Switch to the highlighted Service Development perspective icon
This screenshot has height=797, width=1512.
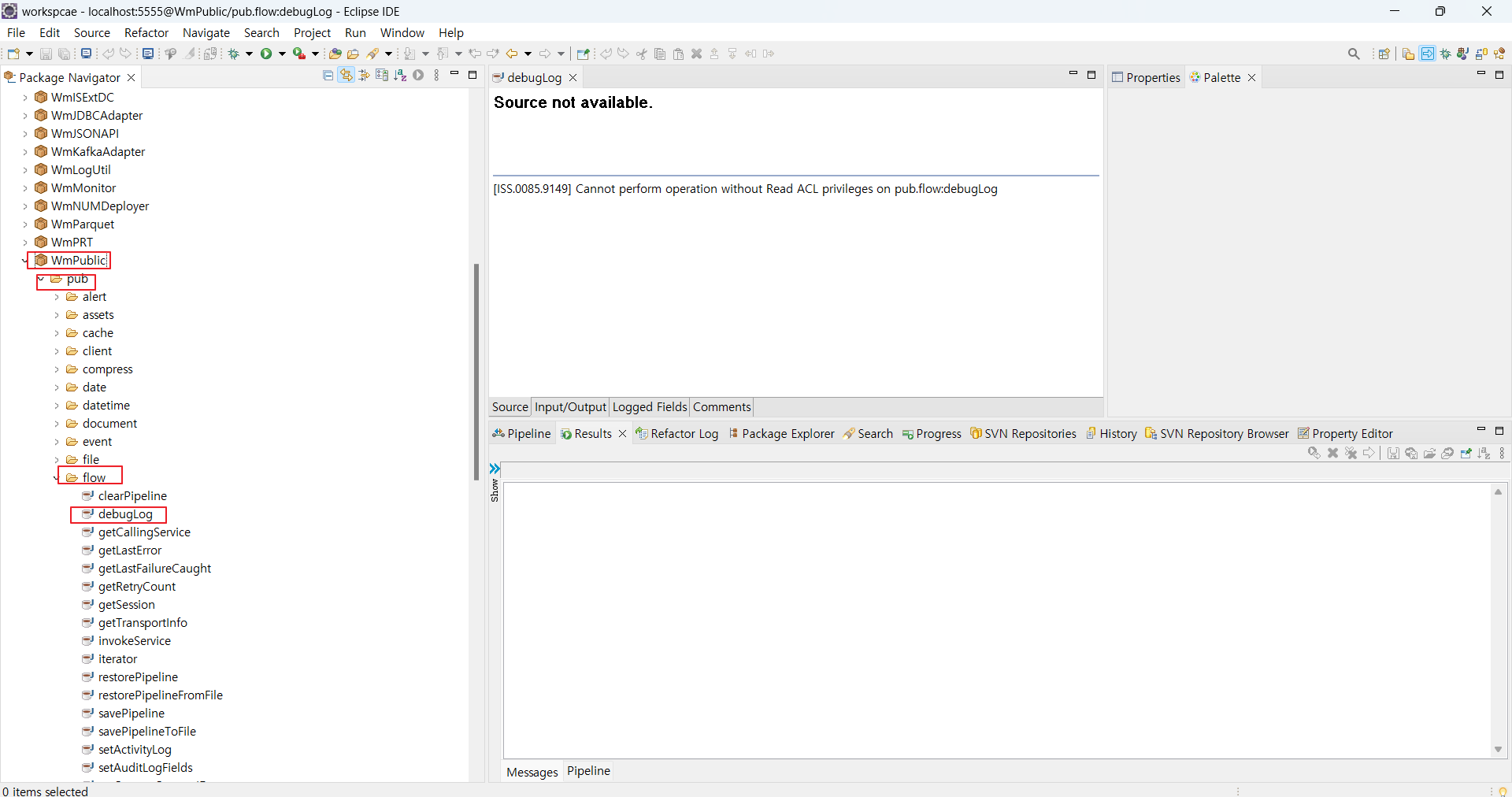1427,54
